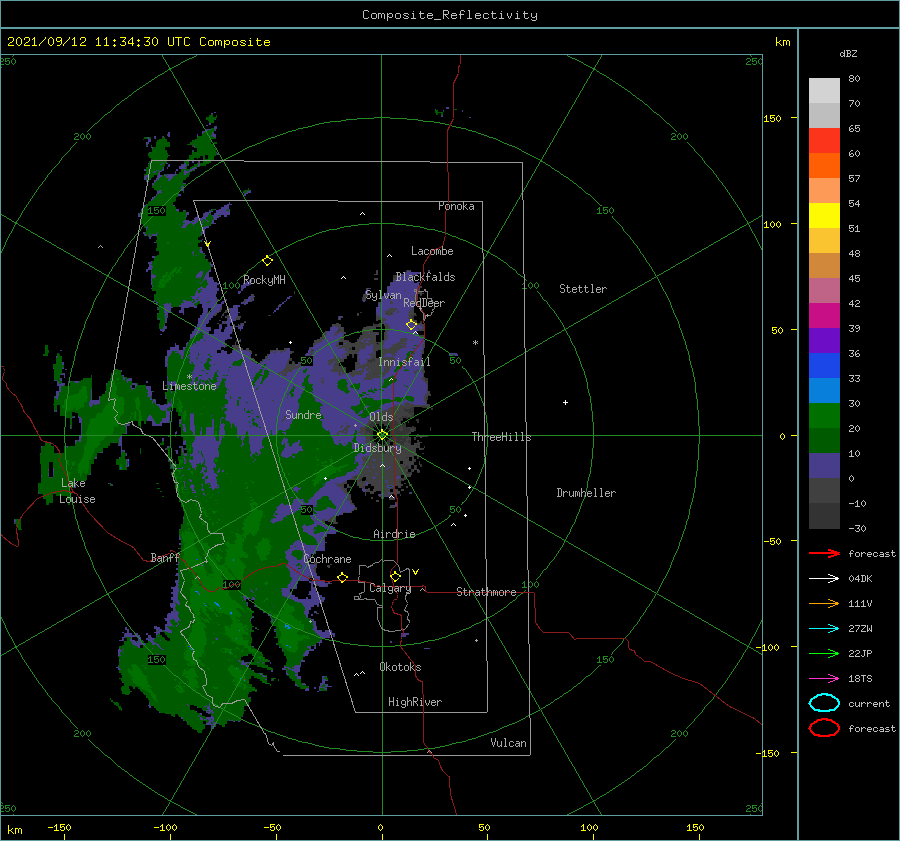Click the Drumheller label
The image size is (900, 841).
click(586, 493)
